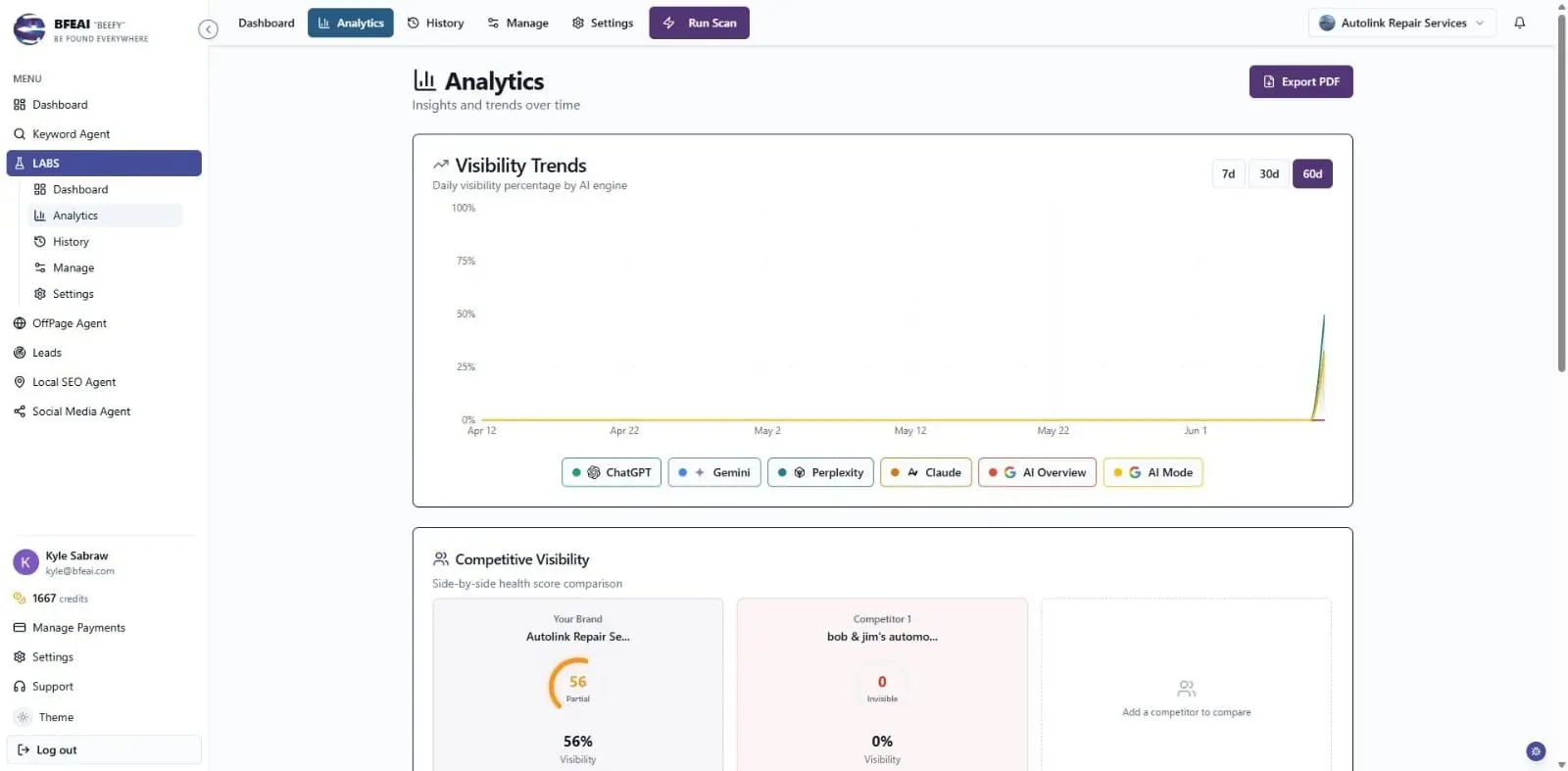Screen dimensions: 1568x771
Task: Toggle the Perplexity series in chart
Action: 820,472
